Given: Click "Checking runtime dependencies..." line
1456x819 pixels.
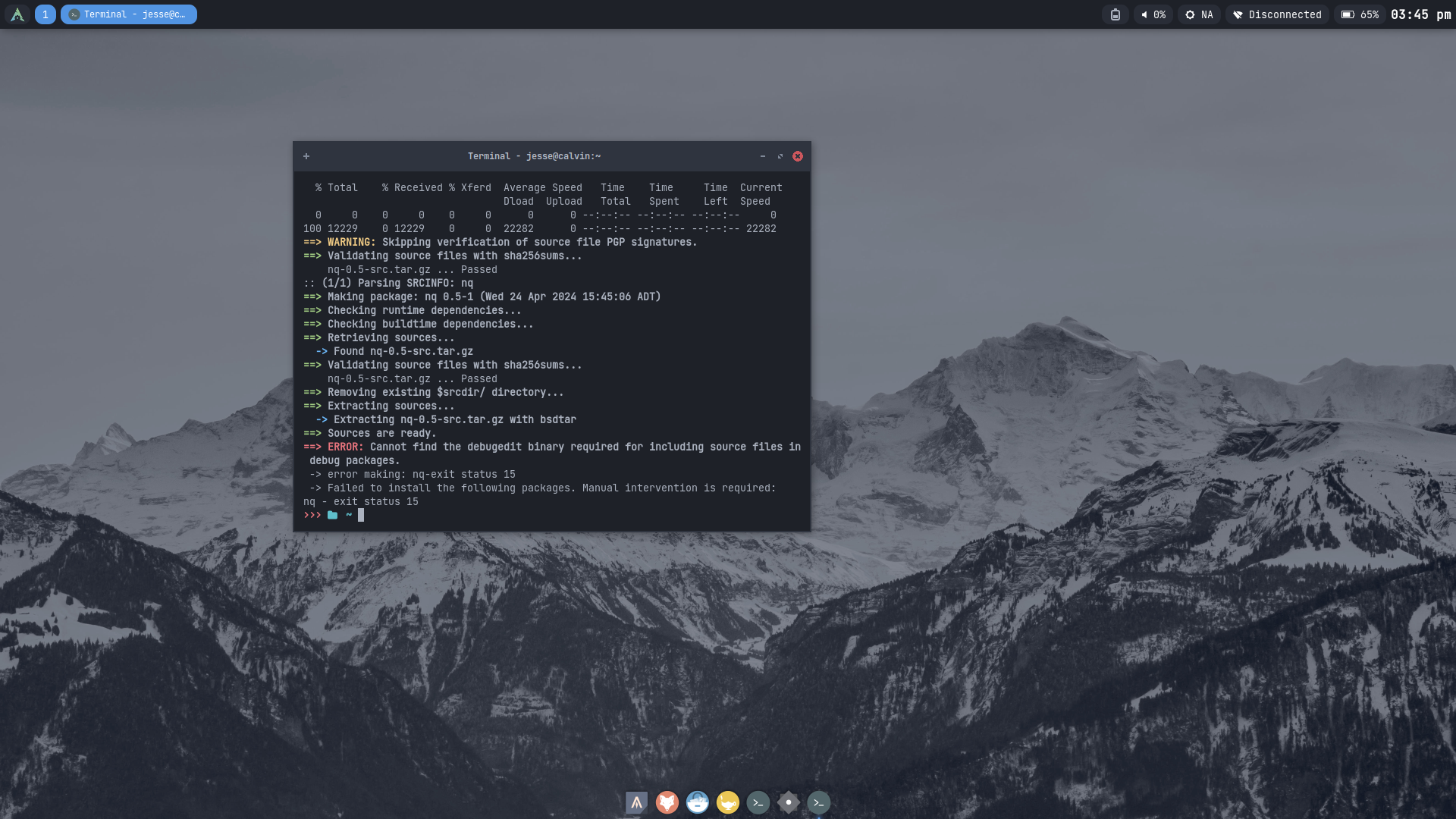Looking at the screenshot, I should pos(425,311).
